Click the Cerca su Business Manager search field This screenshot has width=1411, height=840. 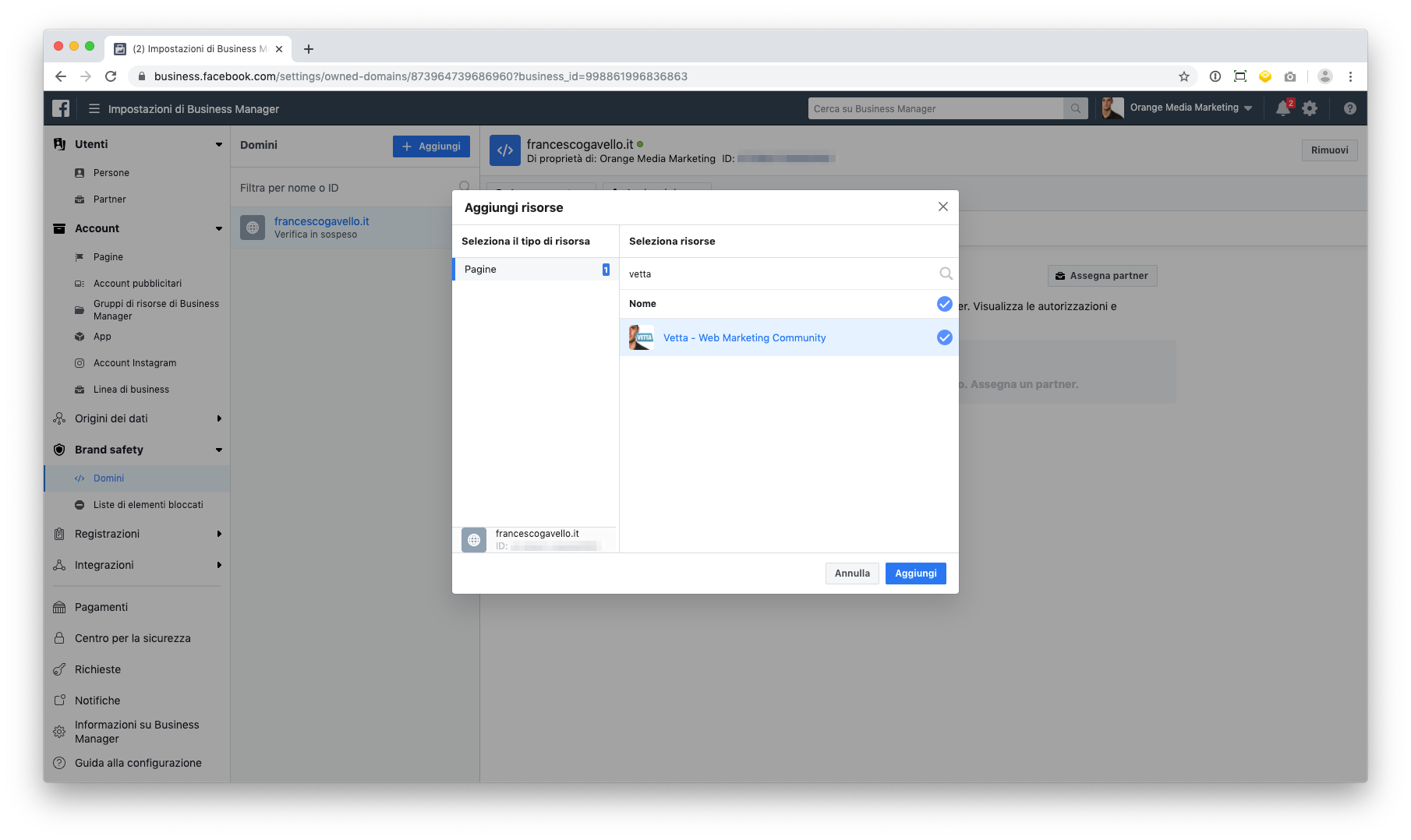(935, 108)
